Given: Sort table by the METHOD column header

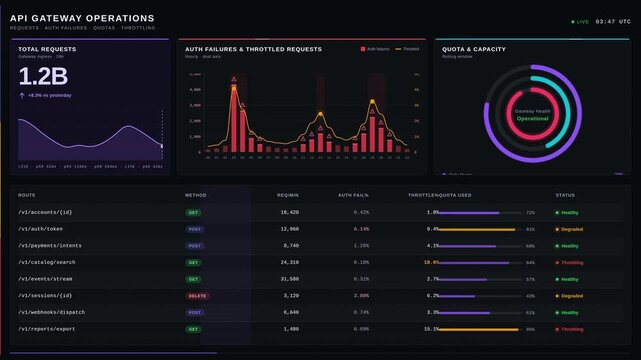Looking at the screenshot, I should coord(196,195).
